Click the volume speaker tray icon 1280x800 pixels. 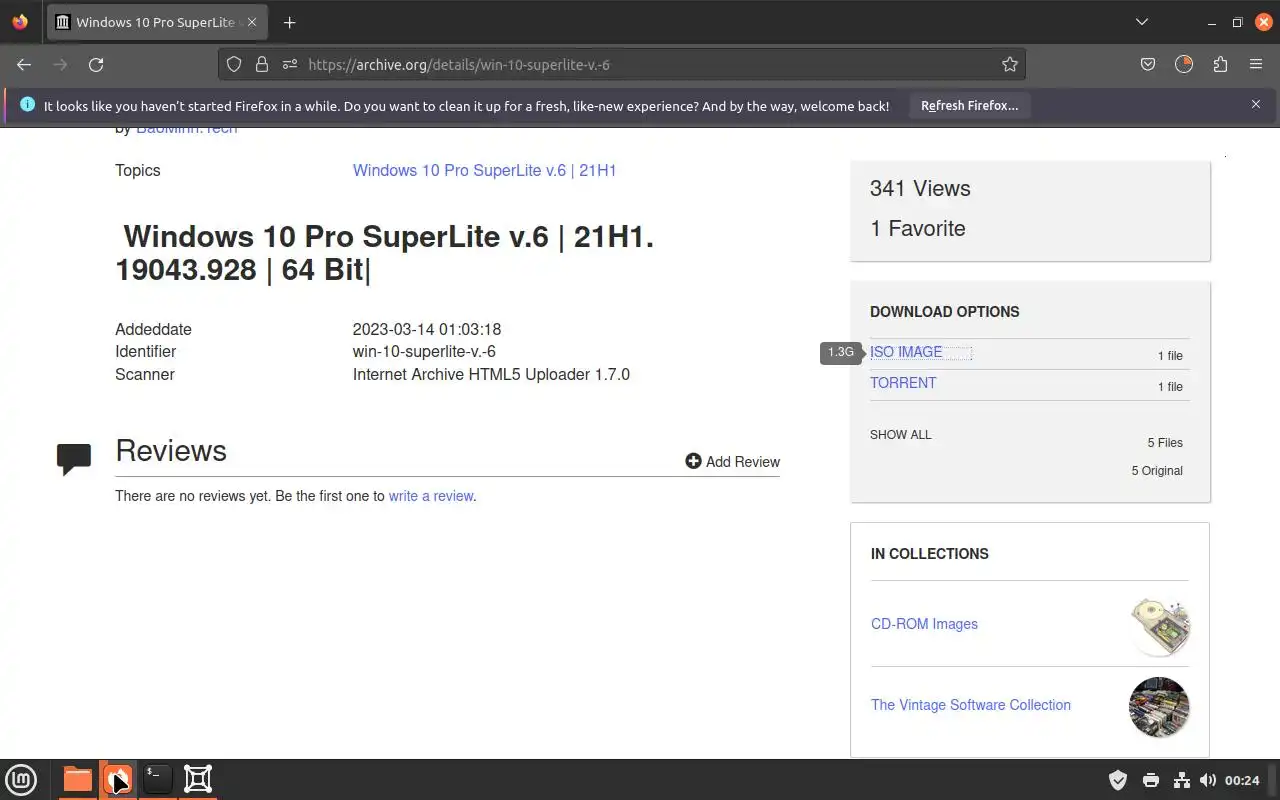pyautogui.click(x=1207, y=780)
